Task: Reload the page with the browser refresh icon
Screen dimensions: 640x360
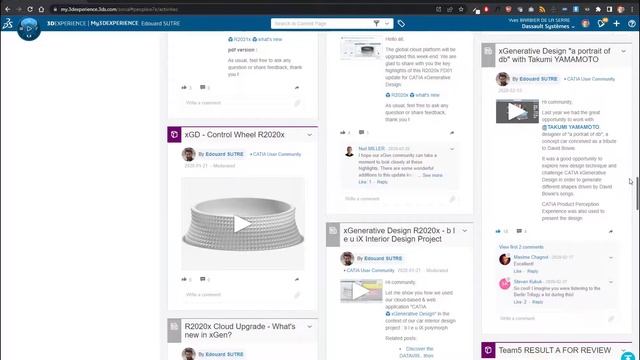Action: [30, 9]
